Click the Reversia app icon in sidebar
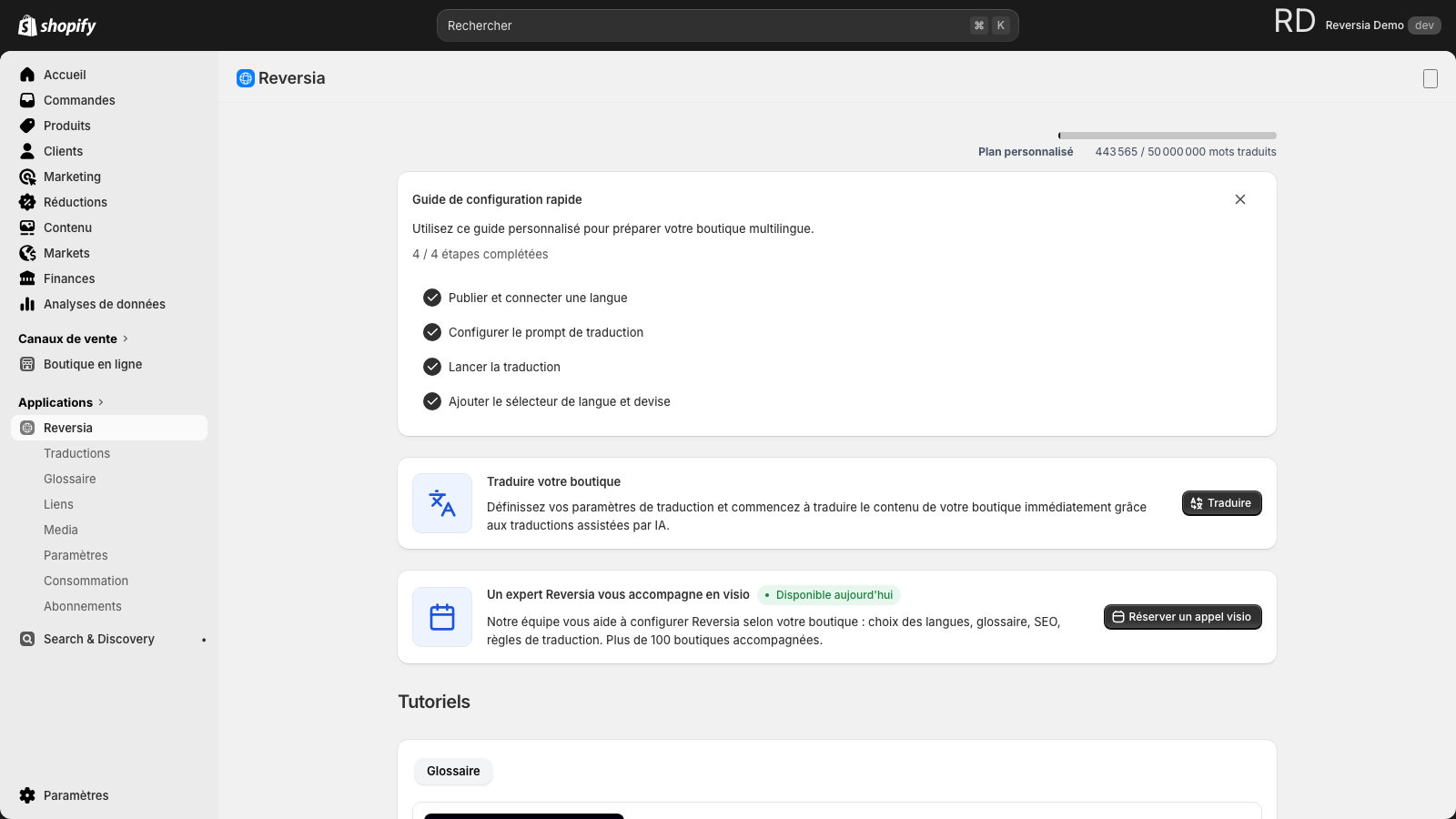The height and width of the screenshot is (819, 1456). (x=27, y=428)
